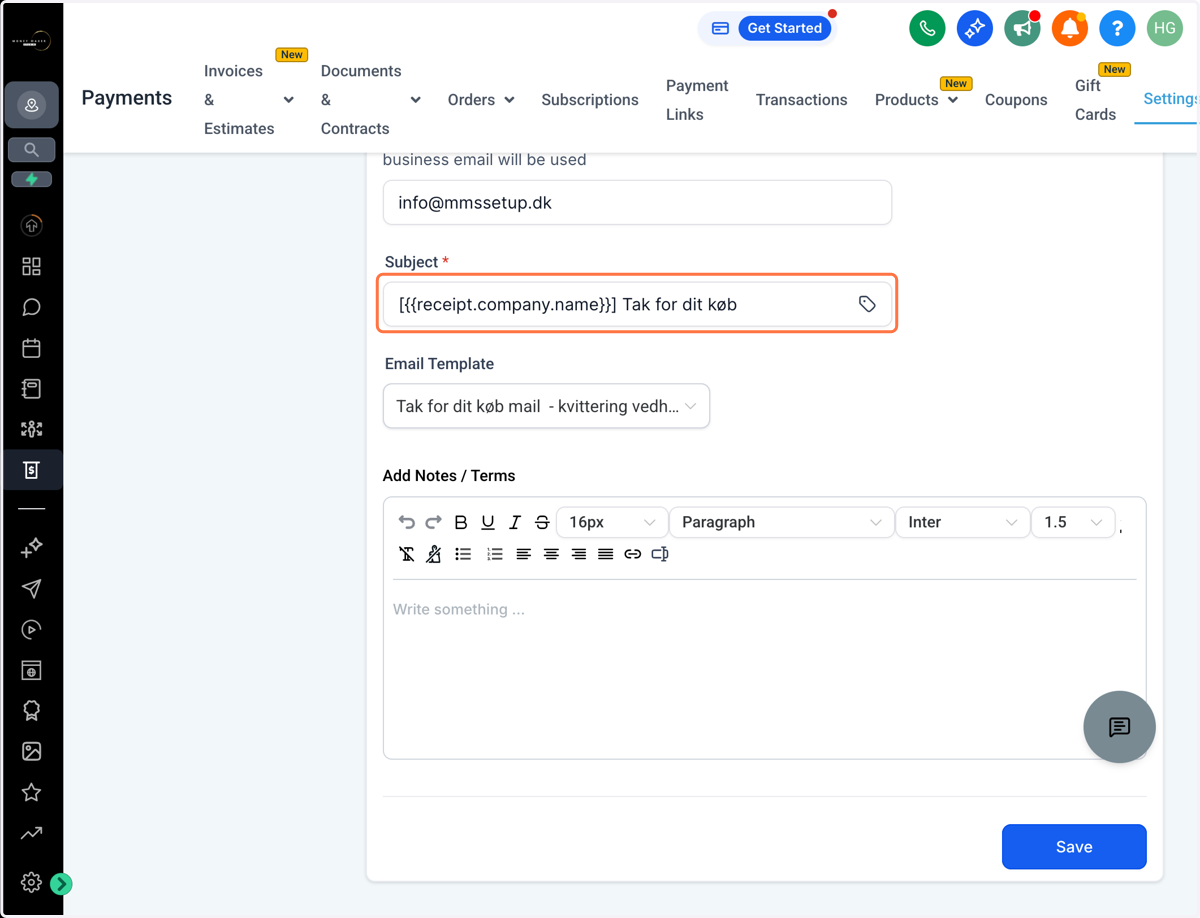1200x918 pixels.
Task: Click the megaphone announcements icon
Action: tap(1022, 28)
